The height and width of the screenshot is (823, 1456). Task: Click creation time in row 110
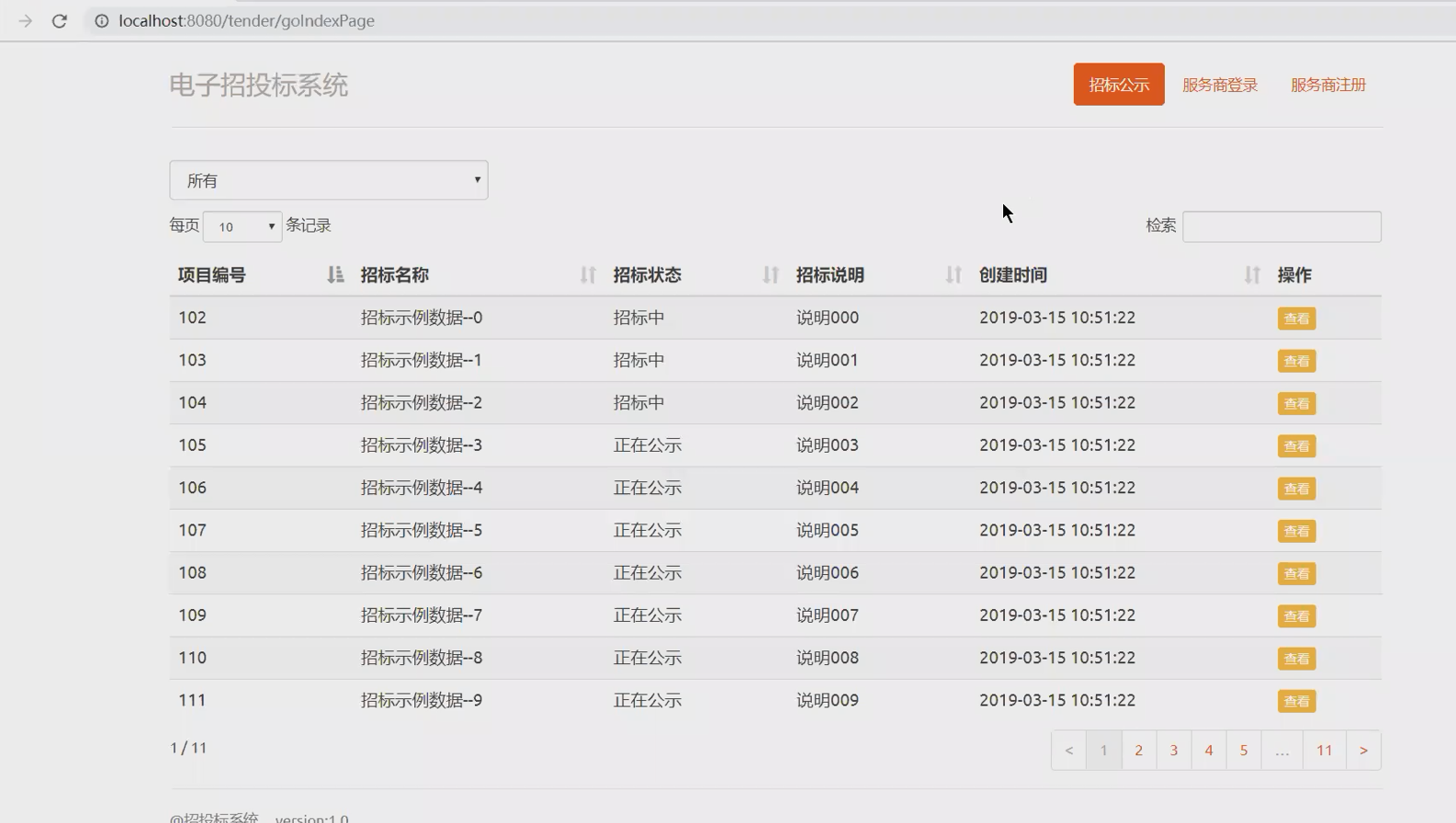[1057, 658]
